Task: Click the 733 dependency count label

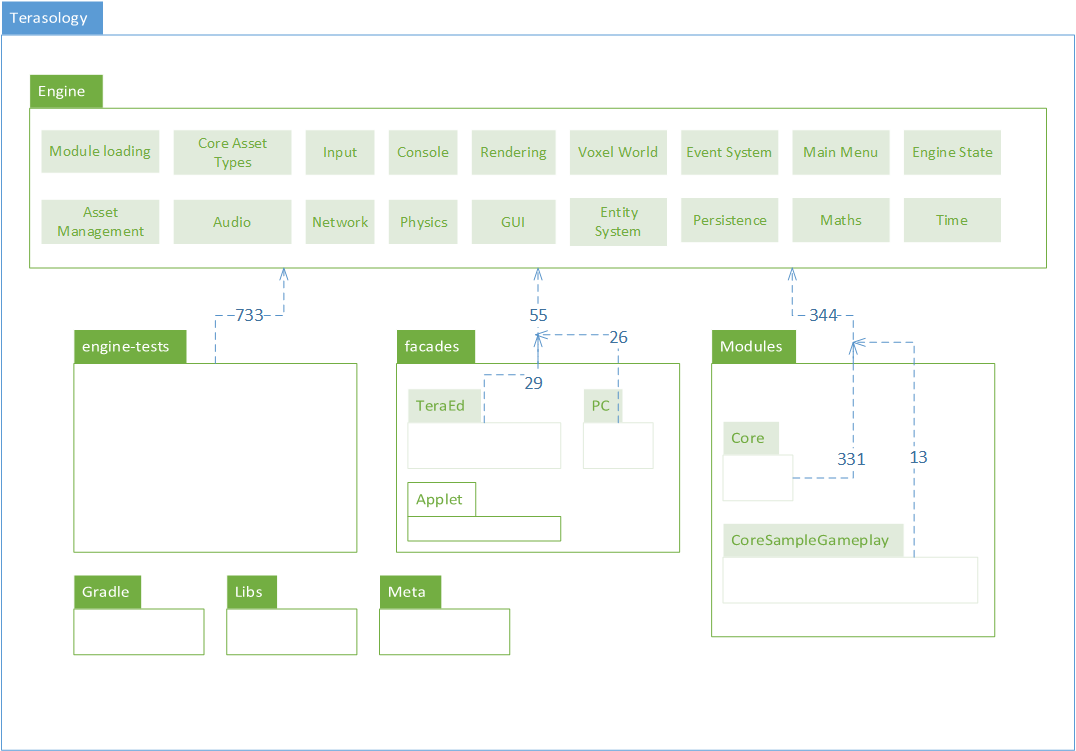Action: coord(249,315)
